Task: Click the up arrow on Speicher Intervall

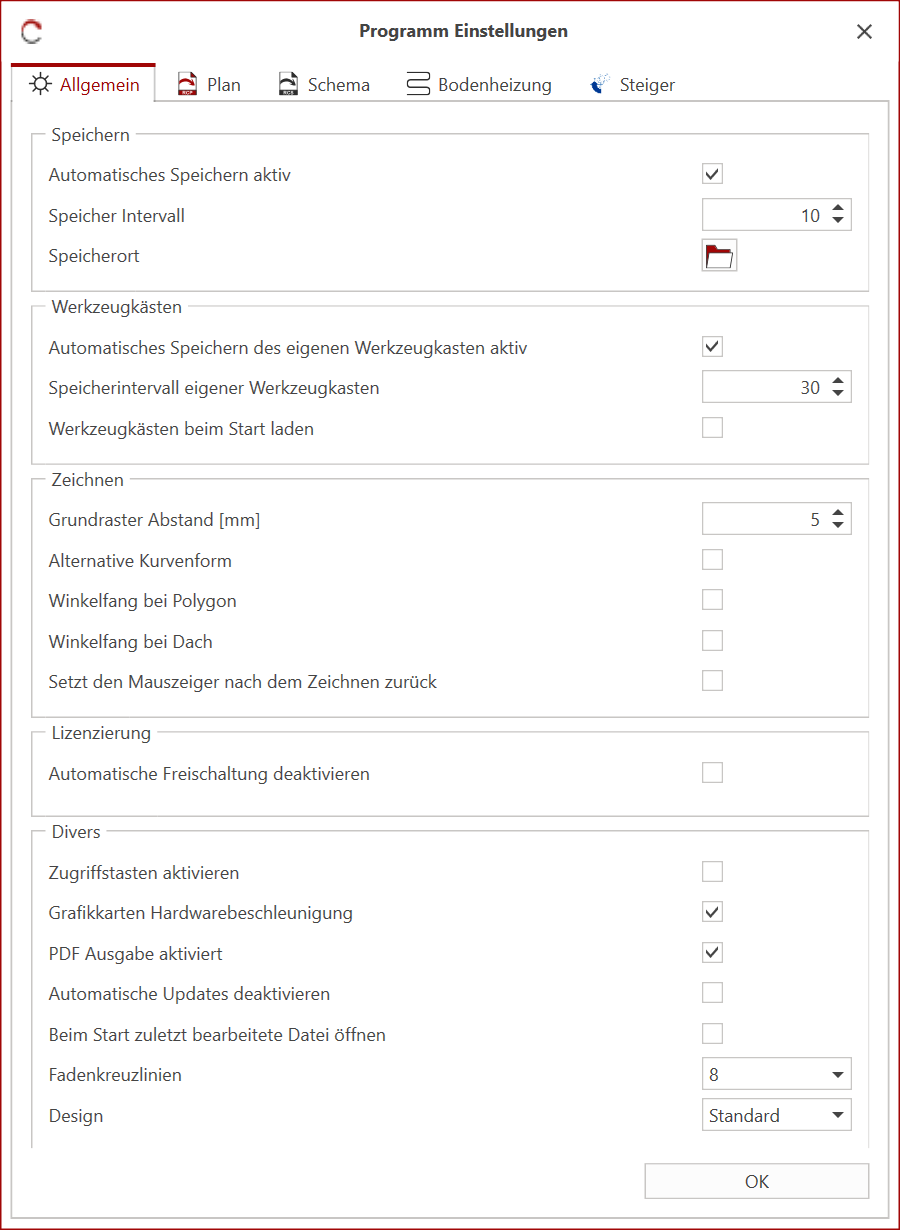Action: click(x=841, y=208)
